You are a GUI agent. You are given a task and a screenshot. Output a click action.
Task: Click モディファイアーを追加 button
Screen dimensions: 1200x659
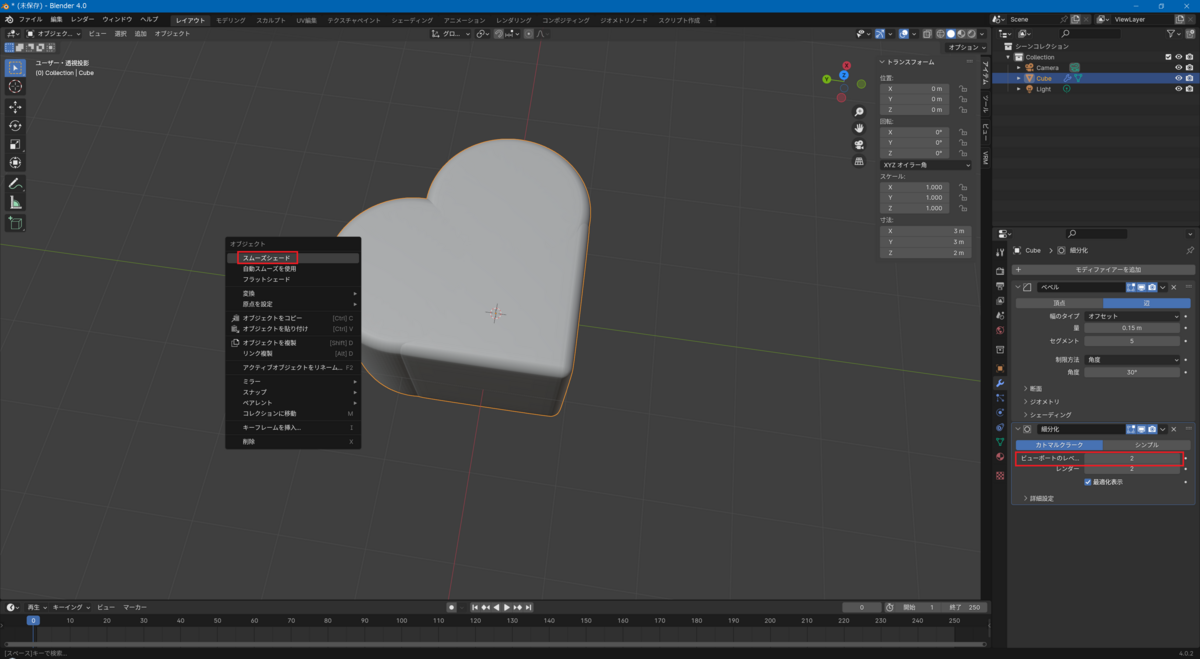pos(1104,269)
